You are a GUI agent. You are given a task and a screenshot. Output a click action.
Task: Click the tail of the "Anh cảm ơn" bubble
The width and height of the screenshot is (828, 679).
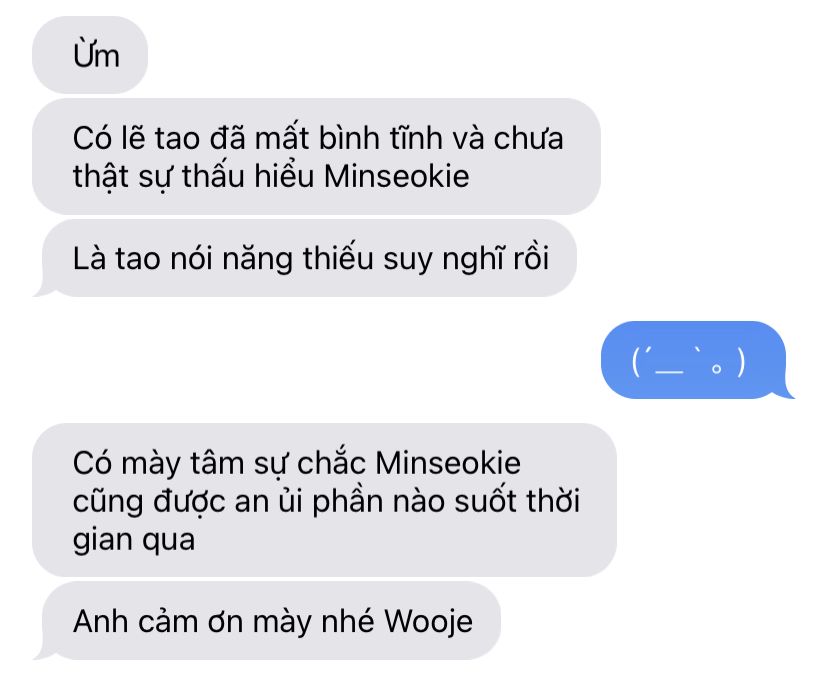coord(43,653)
